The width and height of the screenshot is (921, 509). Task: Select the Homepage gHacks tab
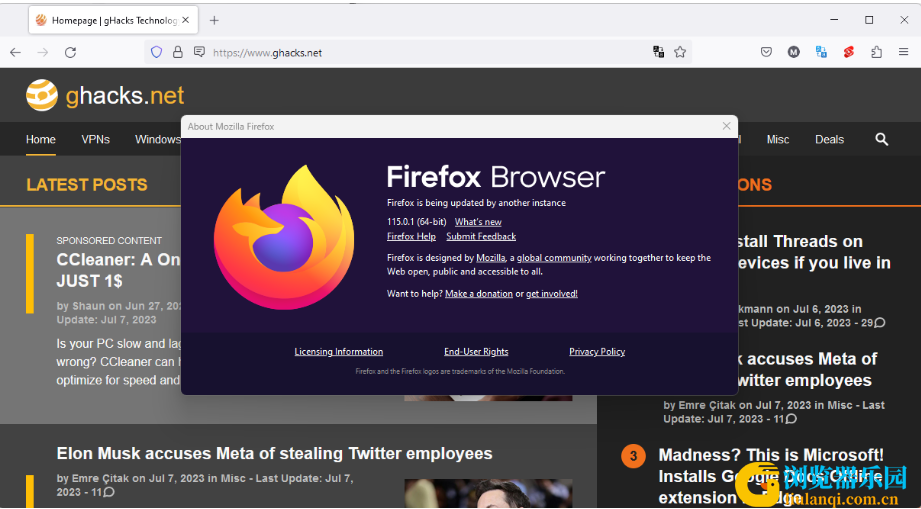click(113, 21)
